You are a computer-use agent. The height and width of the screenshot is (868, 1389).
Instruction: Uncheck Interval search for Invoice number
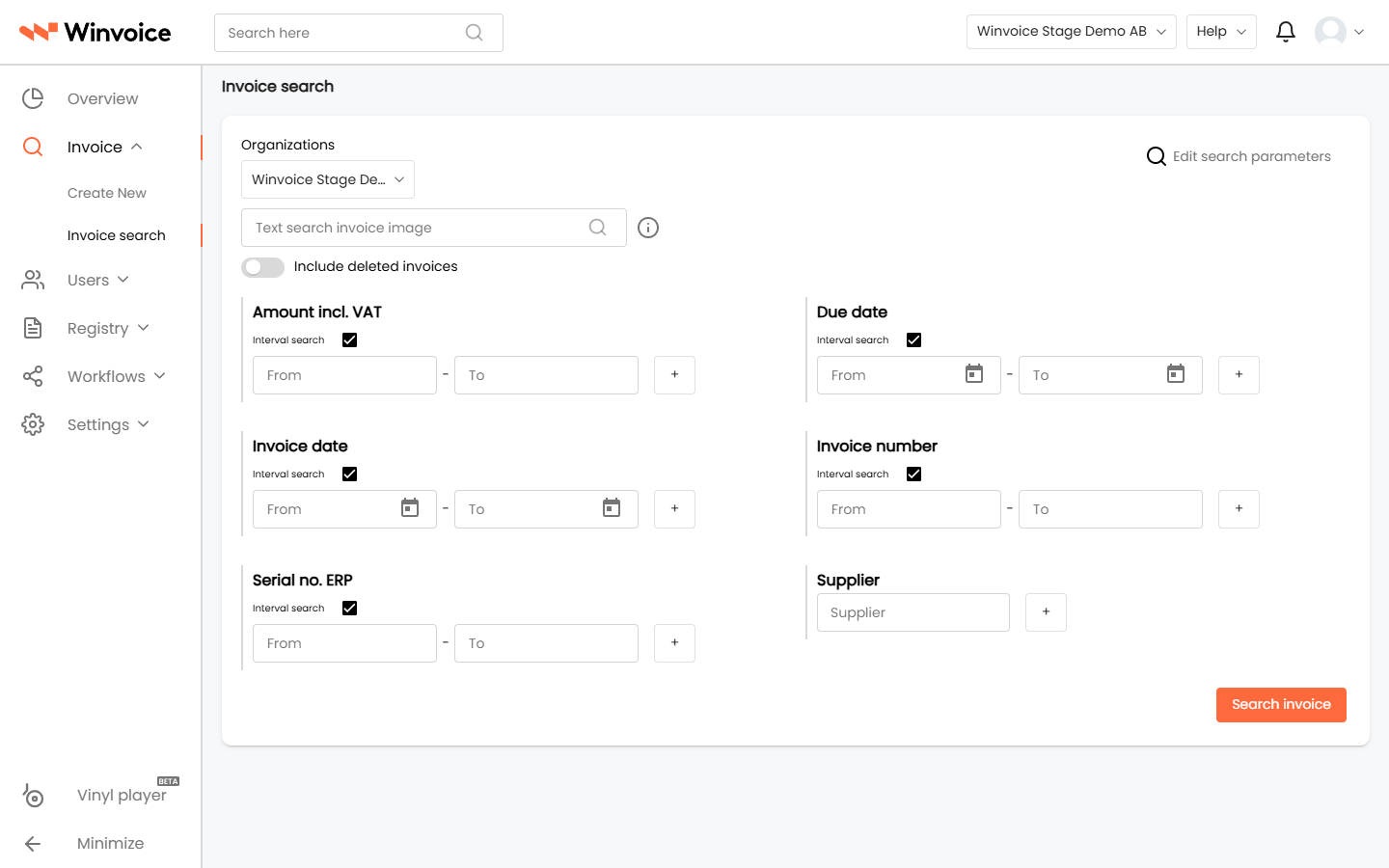[x=914, y=475]
